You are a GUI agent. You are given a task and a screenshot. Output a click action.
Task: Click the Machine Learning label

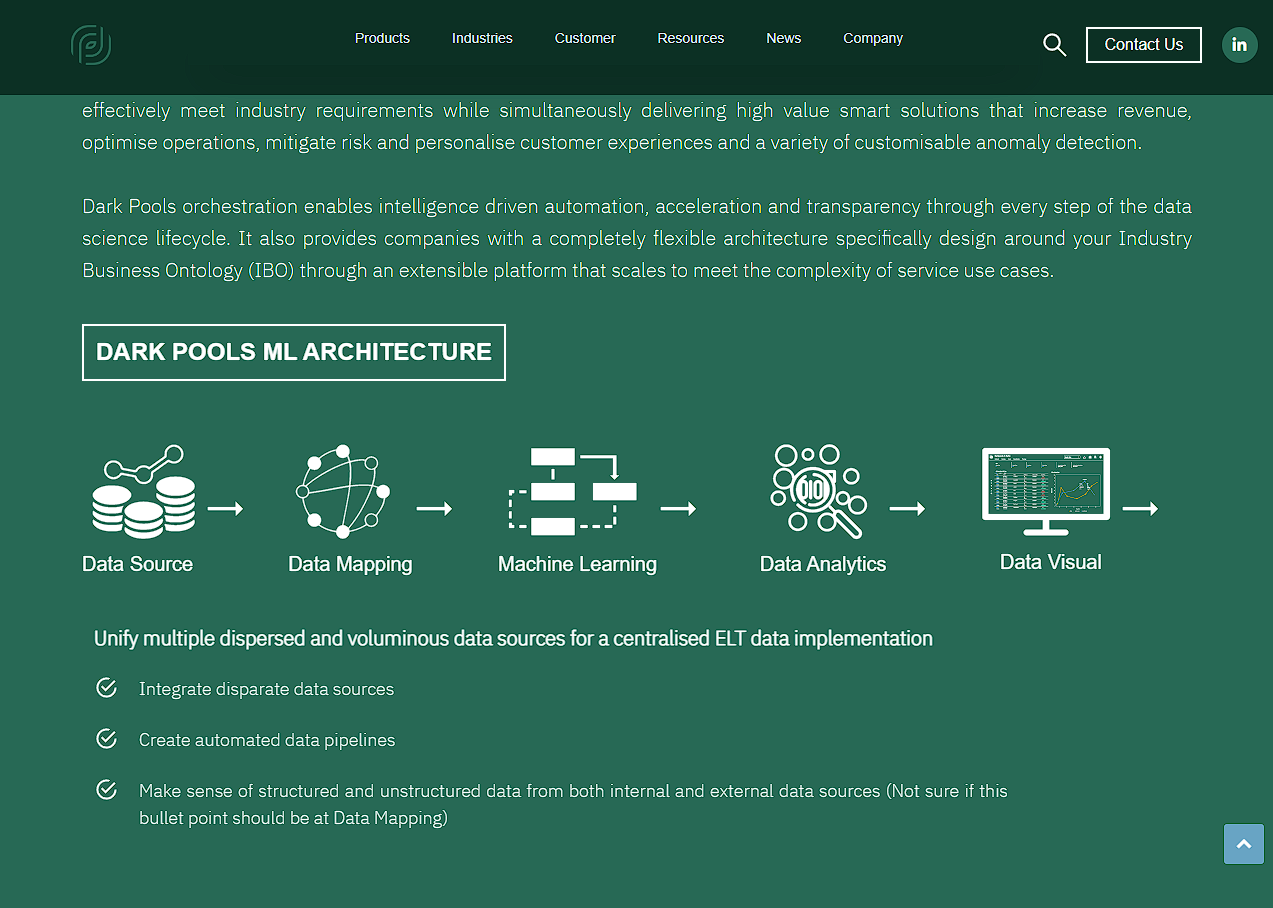578,564
